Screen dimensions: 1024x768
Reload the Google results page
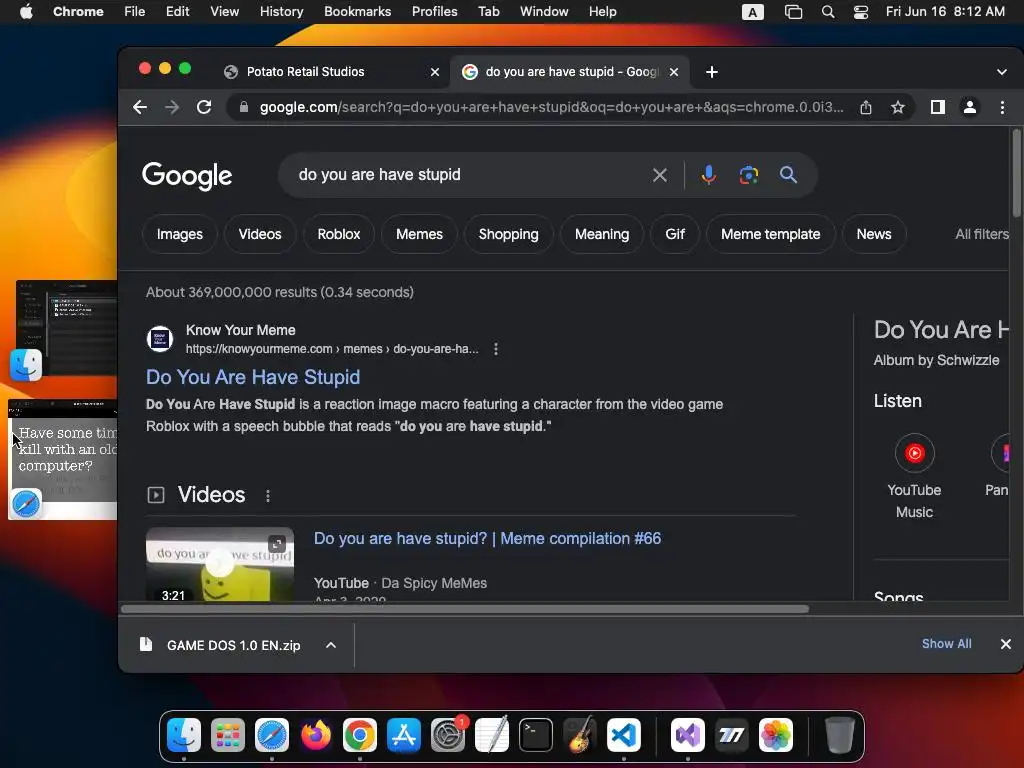(x=204, y=107)
